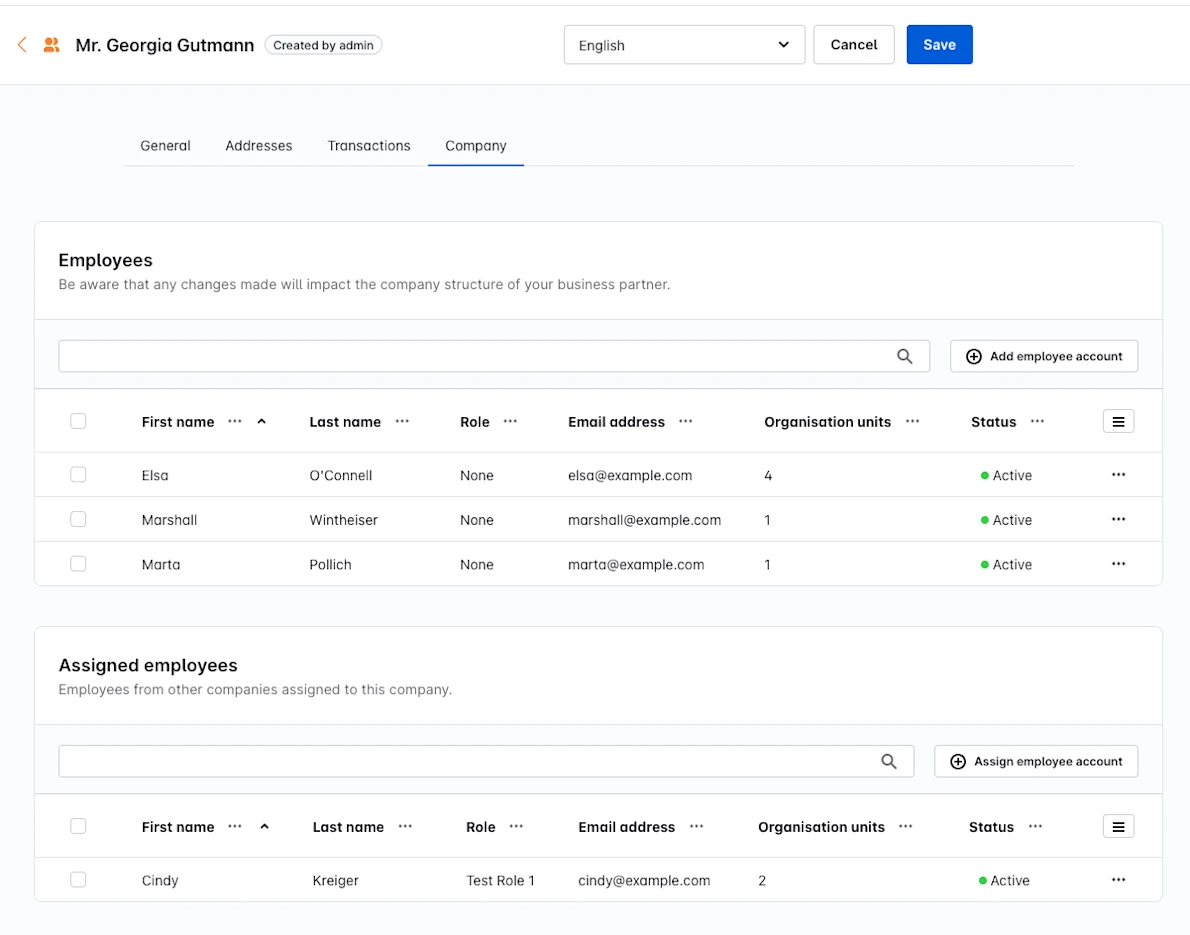Open Email address column options in Employees table
This screenshot has width=1190, height=935.
point(686,421)
